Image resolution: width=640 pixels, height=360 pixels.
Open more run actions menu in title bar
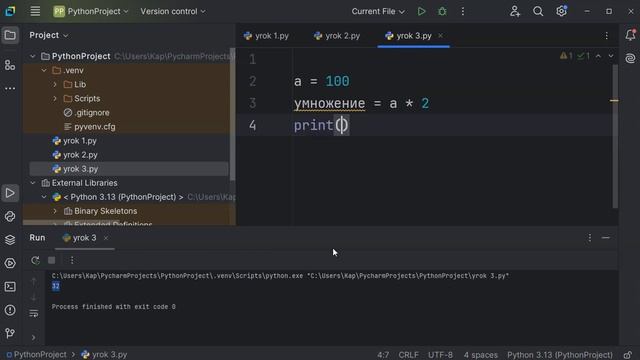coord(462,11)
